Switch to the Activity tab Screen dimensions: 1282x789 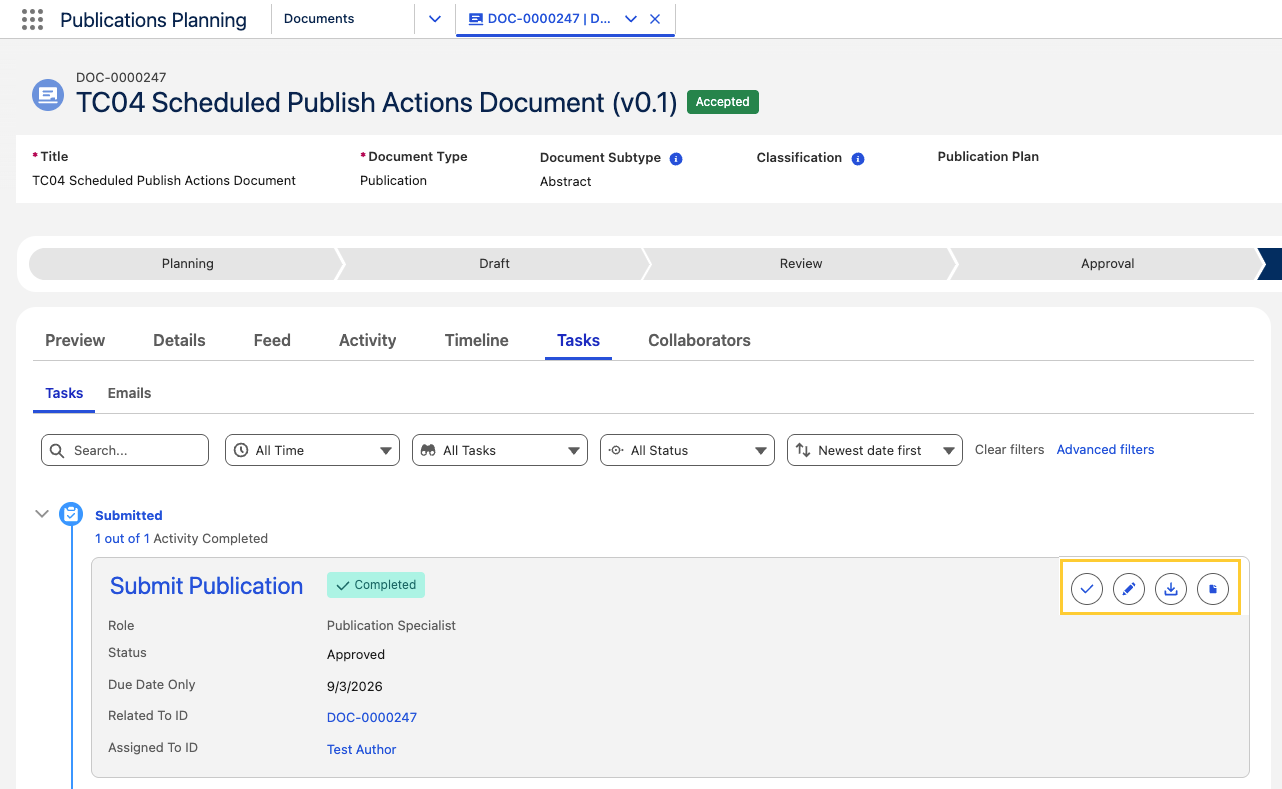[x=367, y=340]
